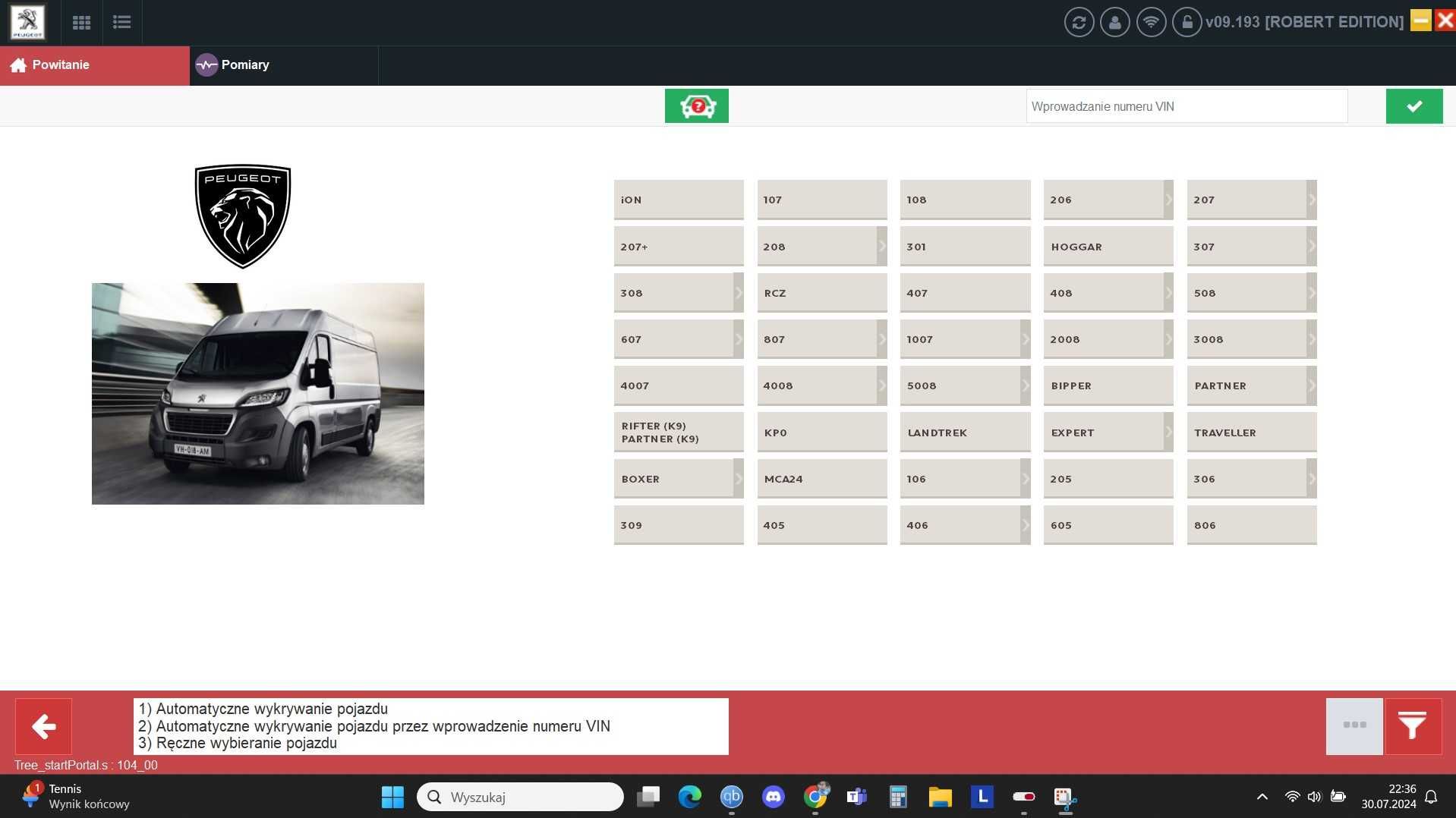
Task: Expand the 408 model arrow
Action: 1168,292
